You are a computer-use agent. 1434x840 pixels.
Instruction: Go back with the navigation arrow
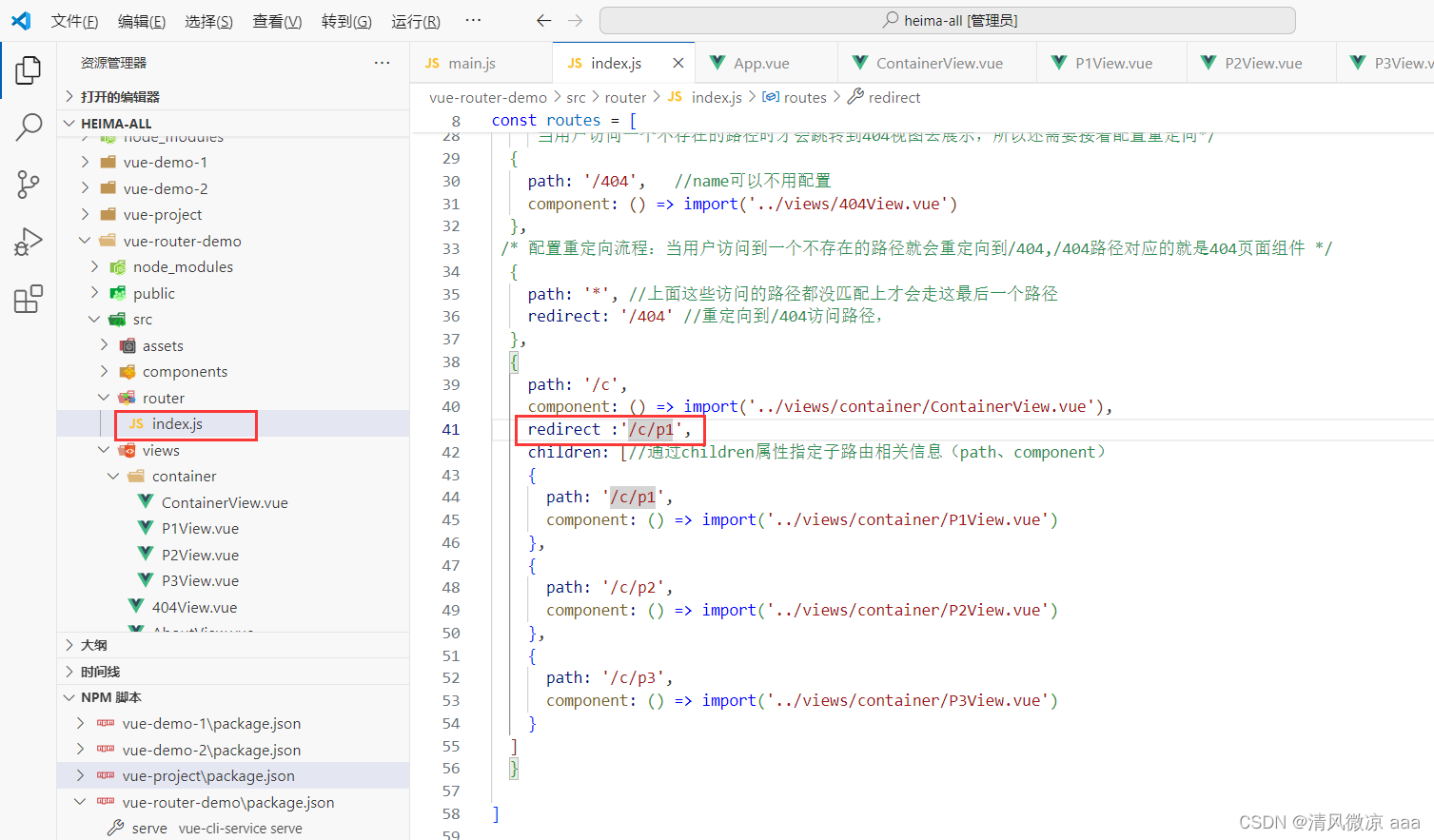(x=543, y=20)
